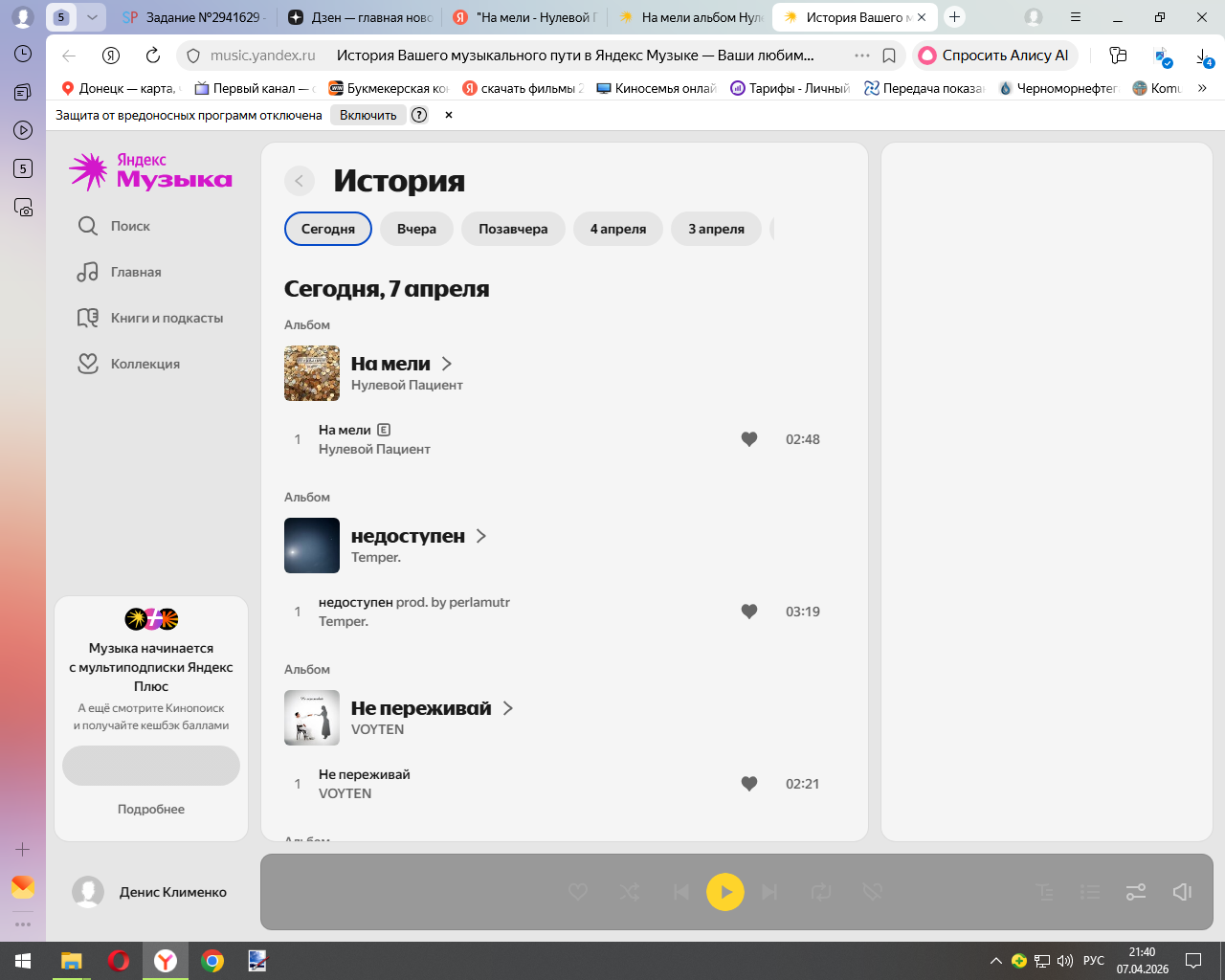
Task: Open the Search section in sidebar
Action: (x=114, y=226)
